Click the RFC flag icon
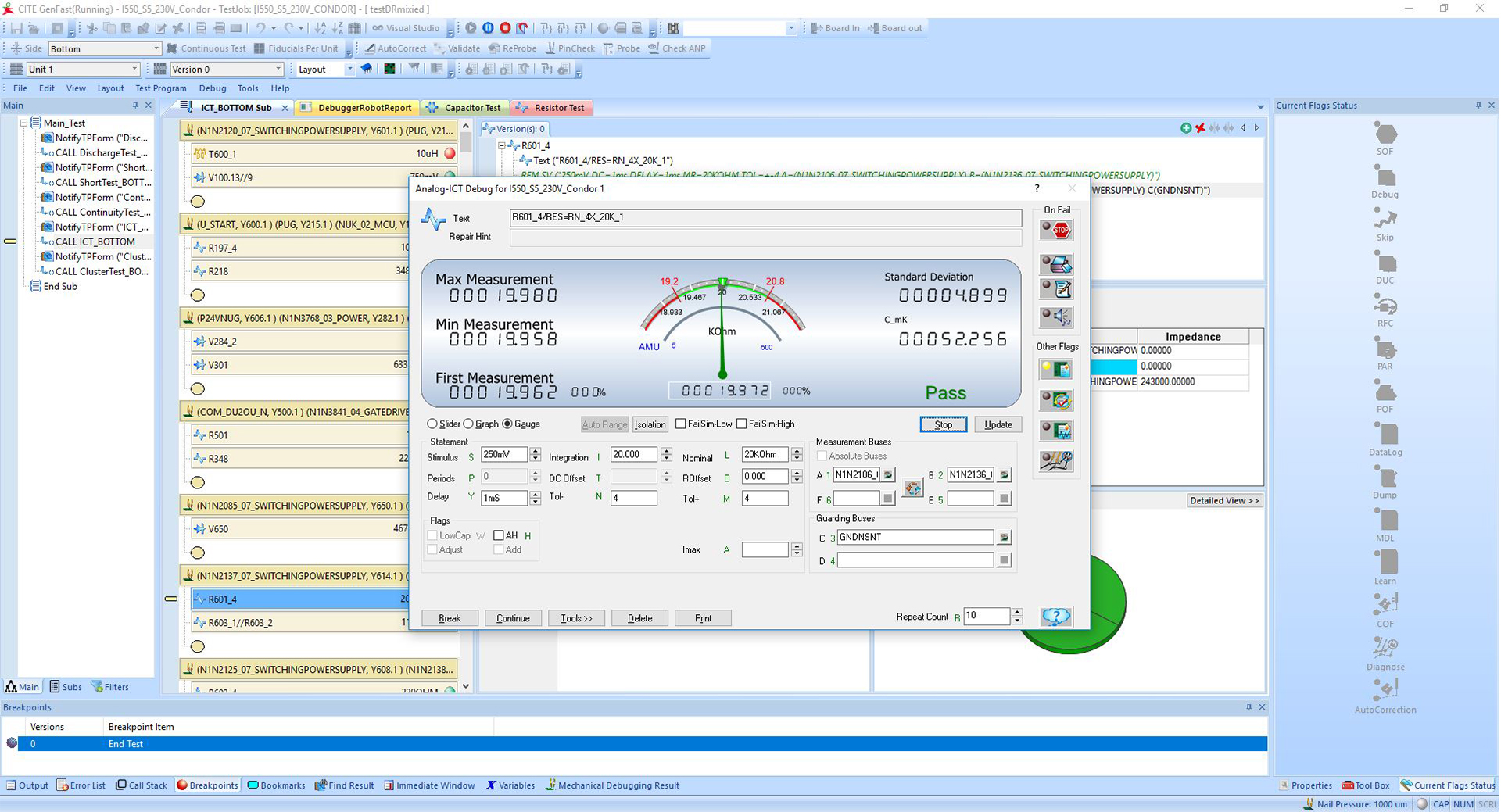 [x=1385, y=305]
